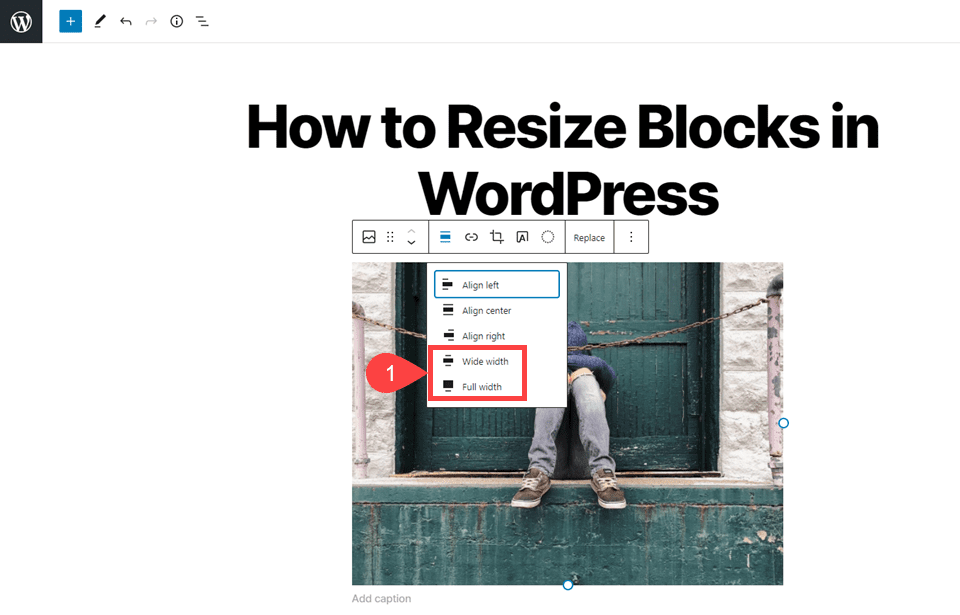This screenshot has height=615, width=960.
Task: Click the Replace button
Action: [x=588, y=237]
